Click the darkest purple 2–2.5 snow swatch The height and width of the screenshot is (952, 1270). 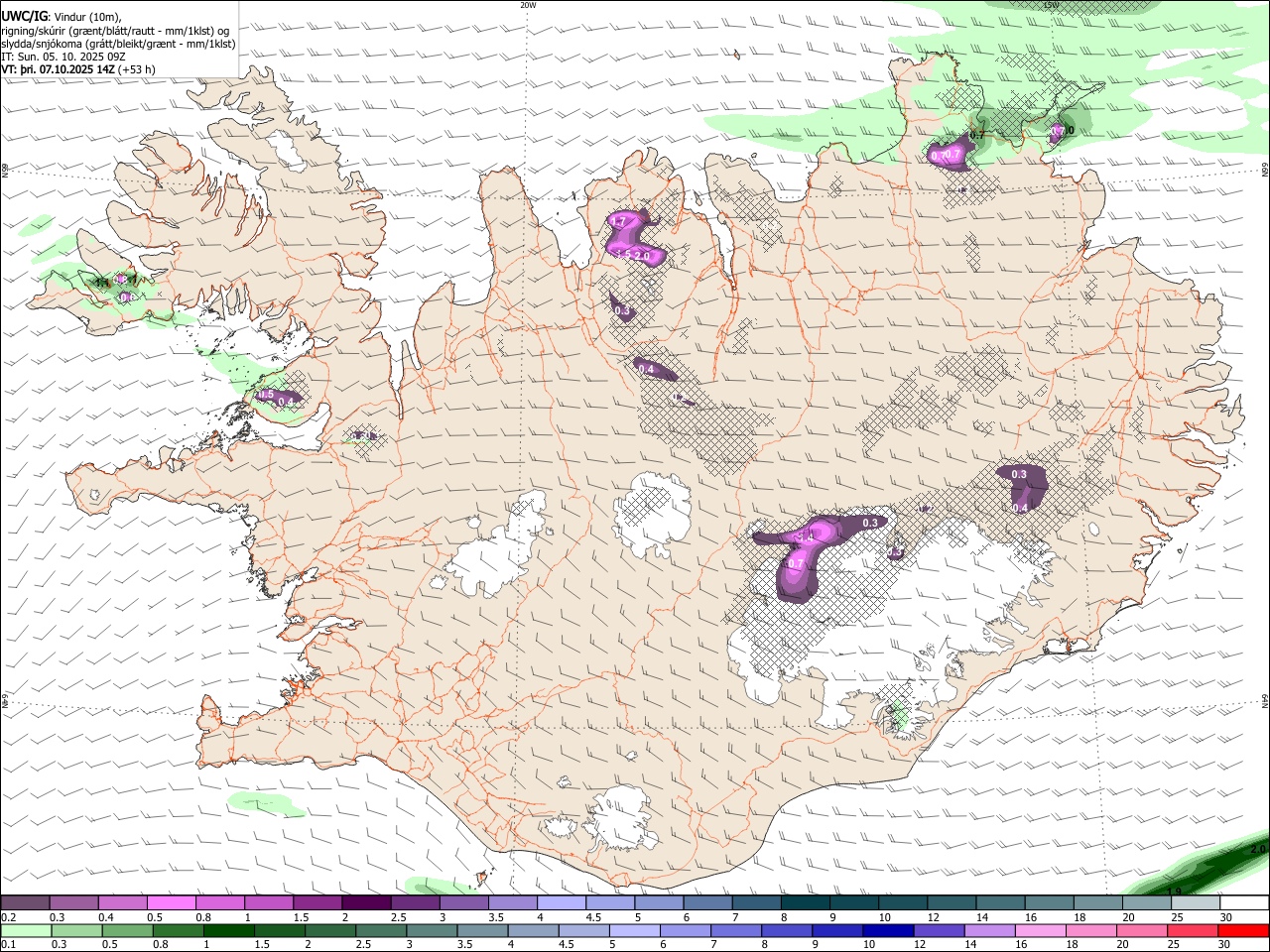point(366,903)
